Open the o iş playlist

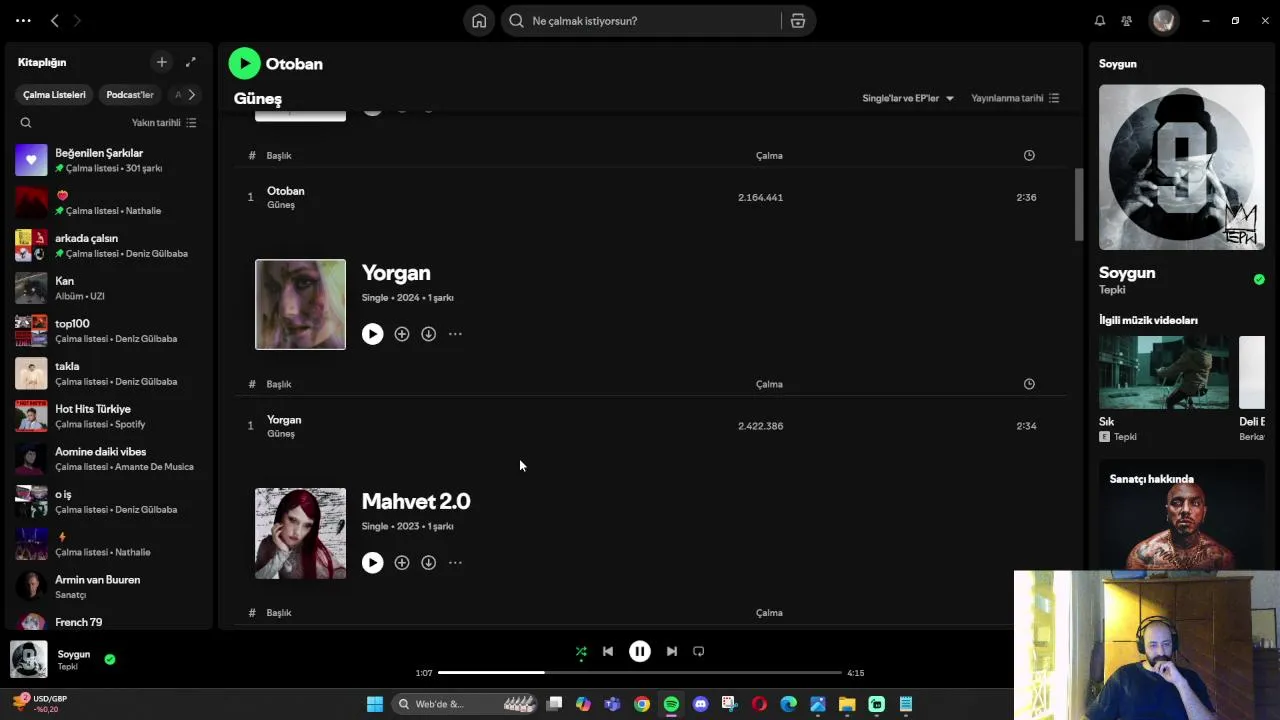coord(109,501)
